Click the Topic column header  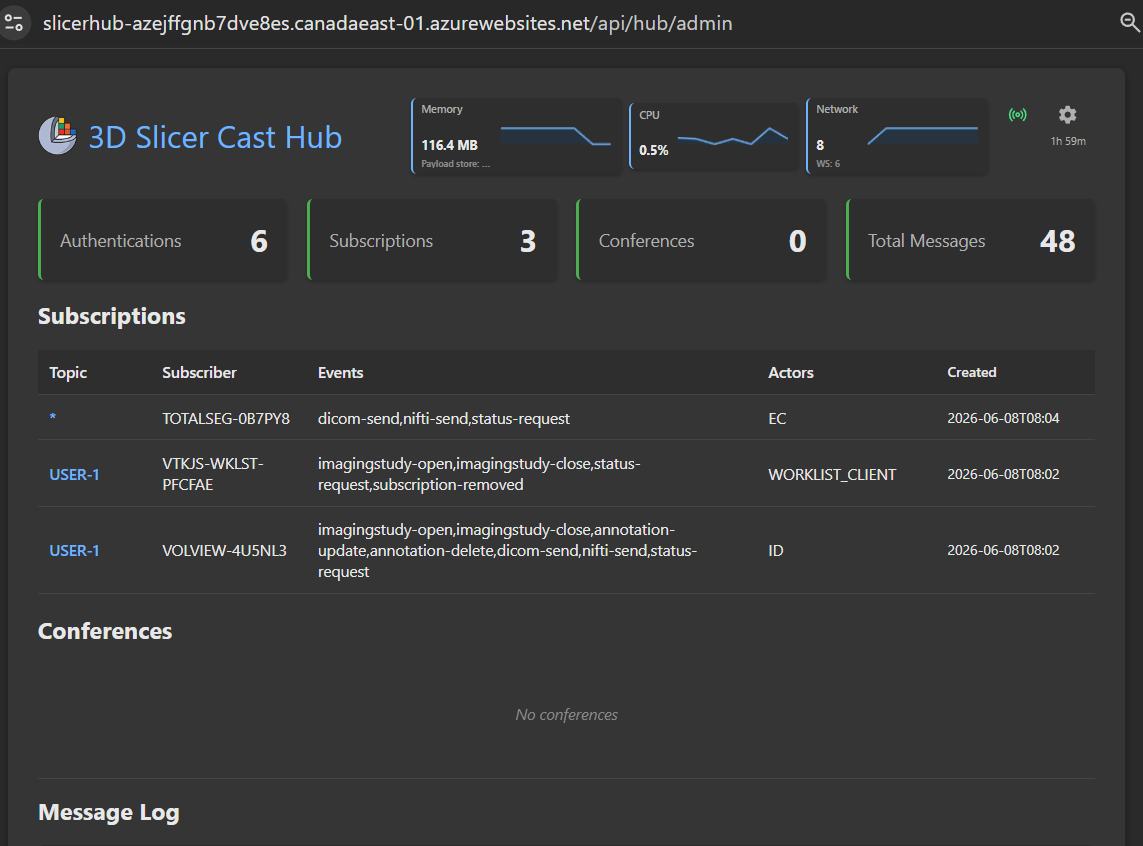68,372
